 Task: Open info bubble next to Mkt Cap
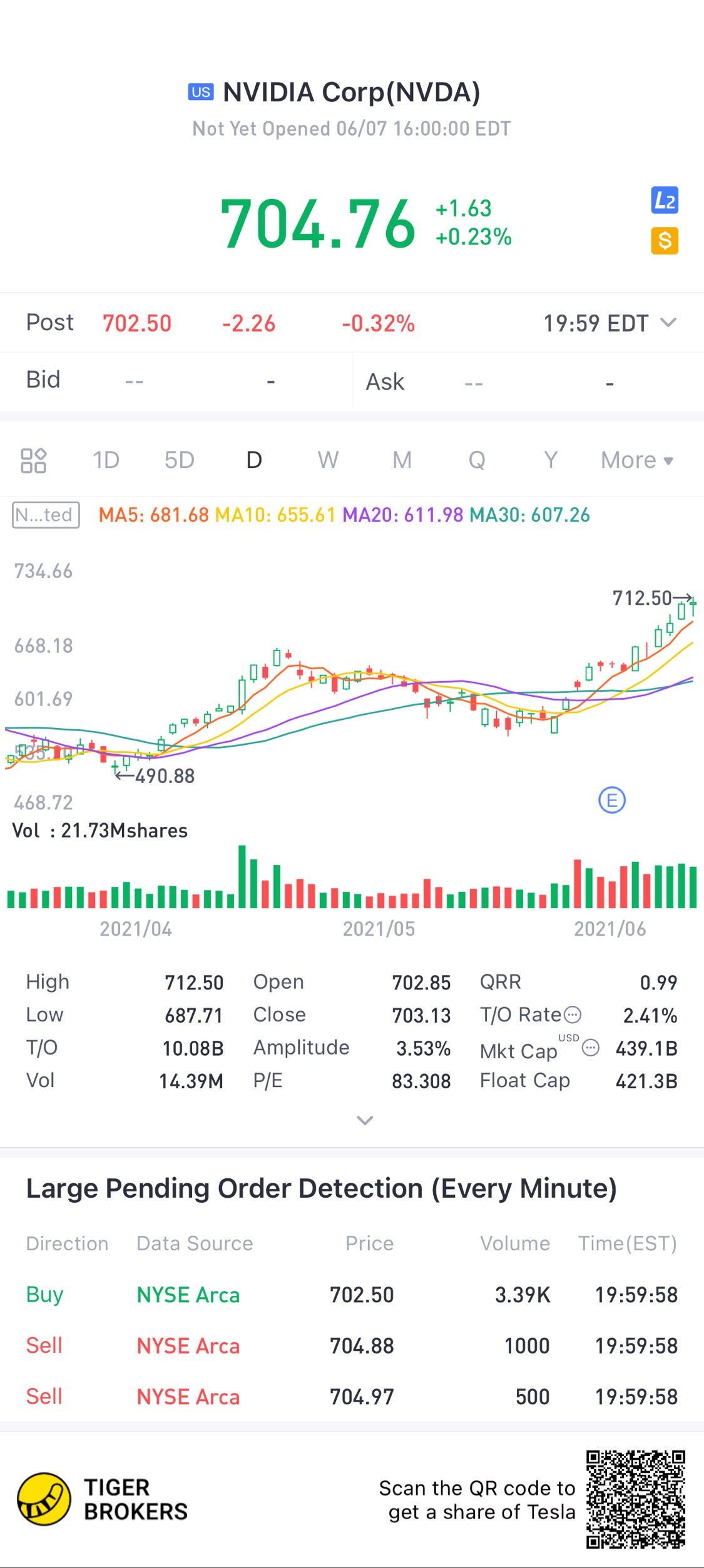[591, 1048]
